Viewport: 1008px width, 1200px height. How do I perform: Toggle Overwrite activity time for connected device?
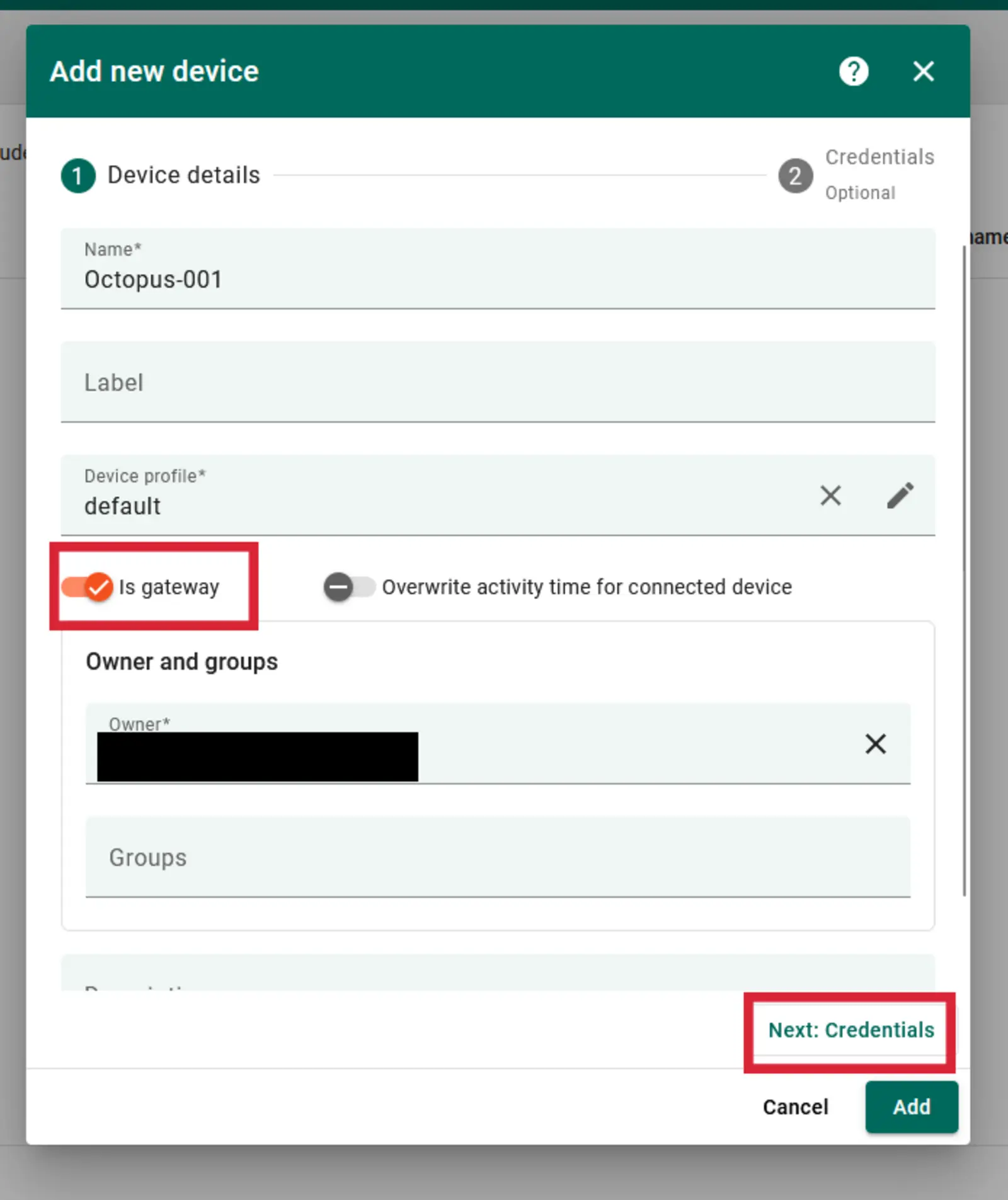pos(349,587)
